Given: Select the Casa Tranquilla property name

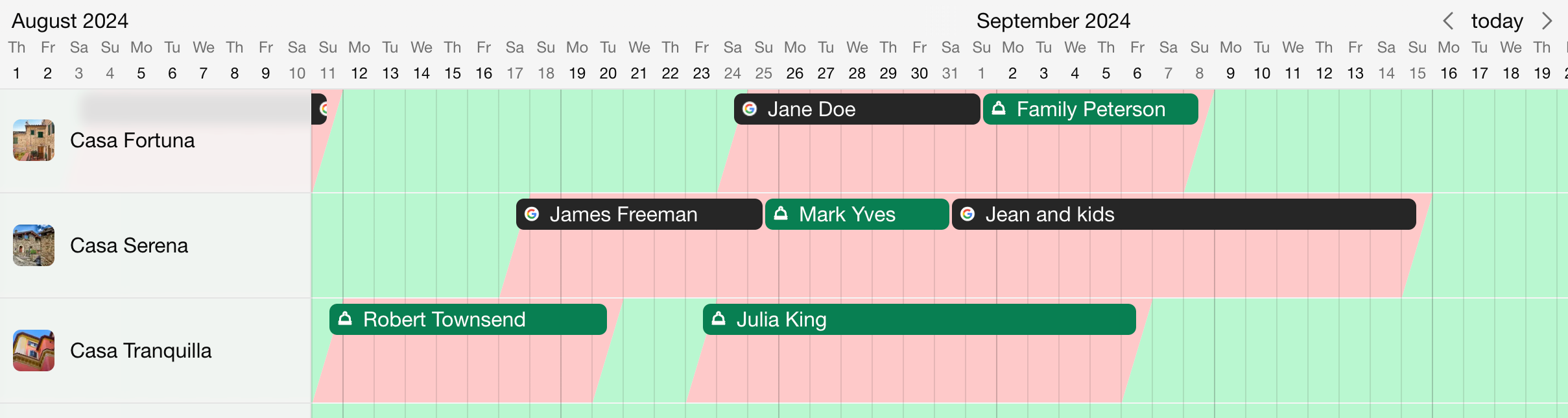Looking at the screenshot, I should point(141,350).
